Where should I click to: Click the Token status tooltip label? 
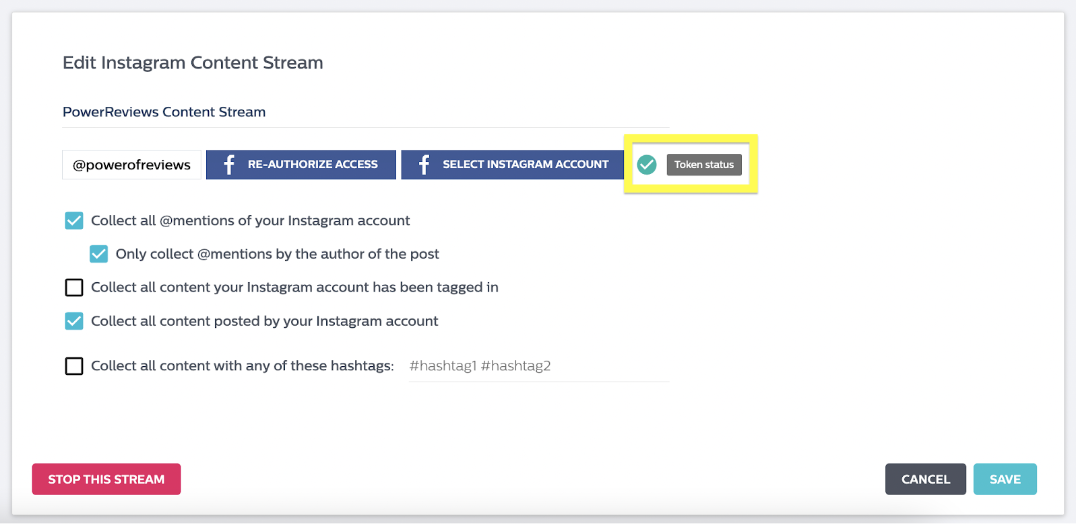tap(704, 165)
